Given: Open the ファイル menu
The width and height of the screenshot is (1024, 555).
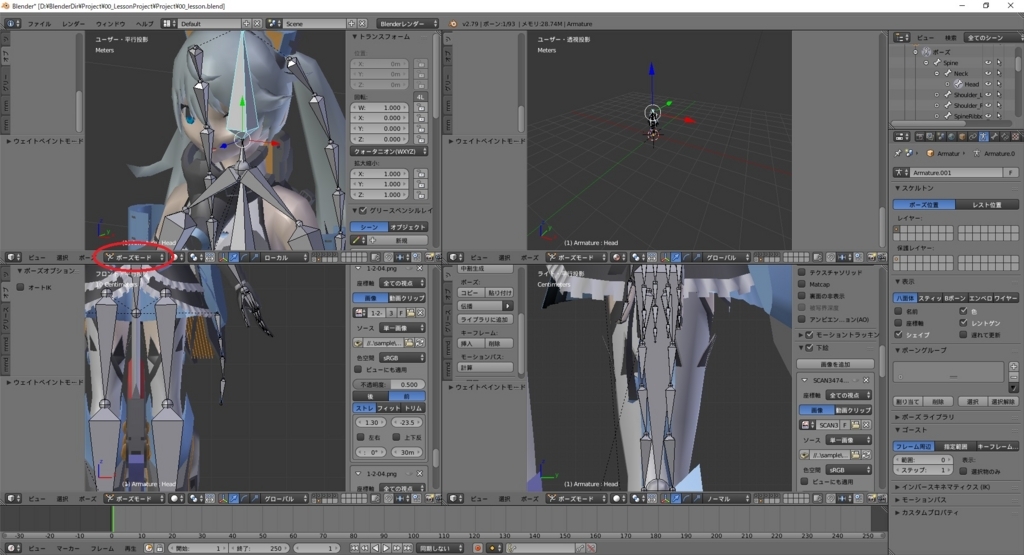Looking at the screenshot, I should (38, 23).
